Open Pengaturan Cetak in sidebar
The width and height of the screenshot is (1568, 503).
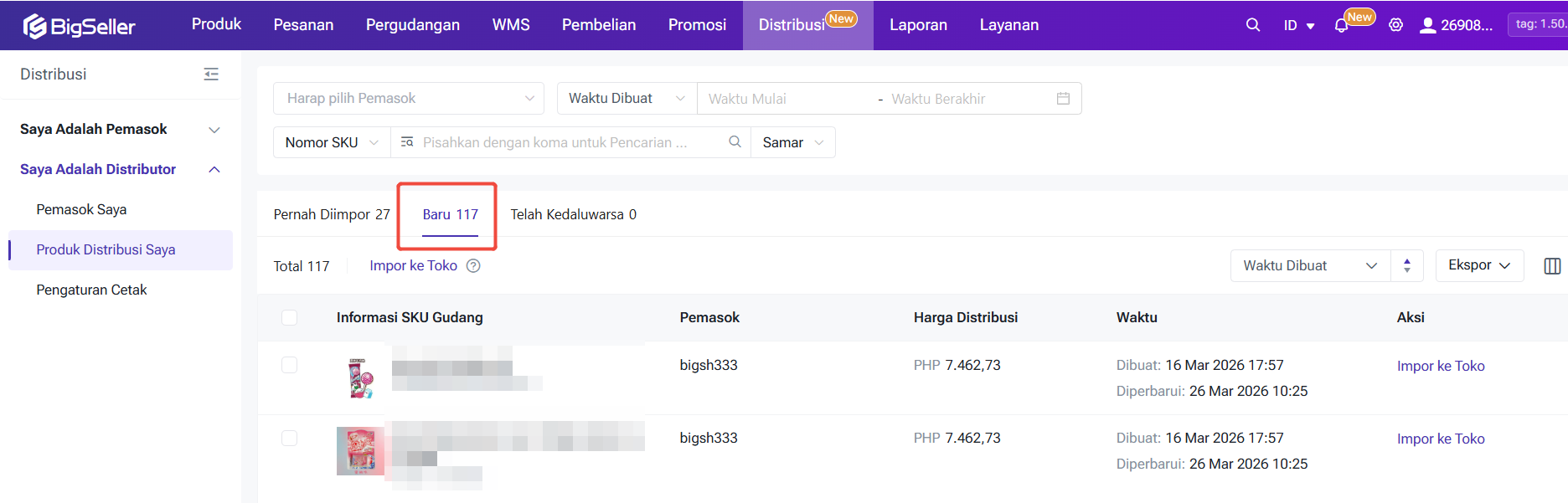[x=91, y=290]
